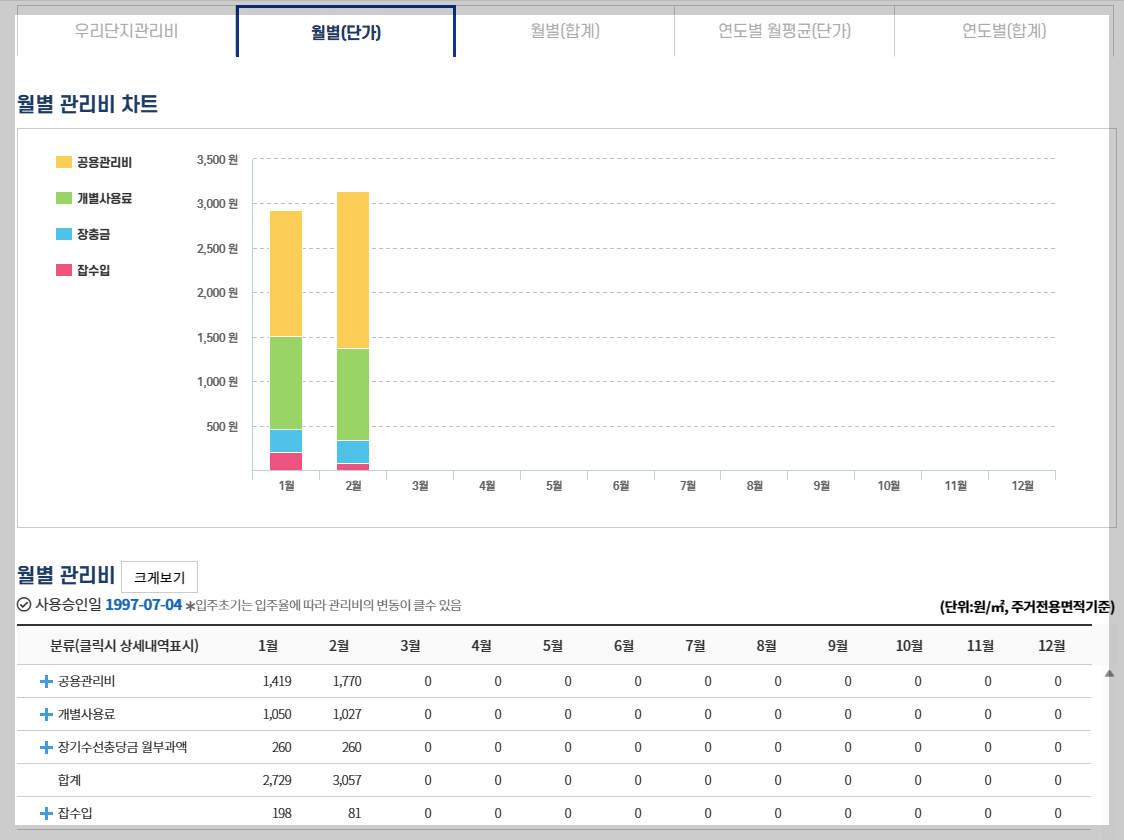Click 1월 blue 장충금 bar segment
The image size is (1124, 840).
[x=286, y=442]
